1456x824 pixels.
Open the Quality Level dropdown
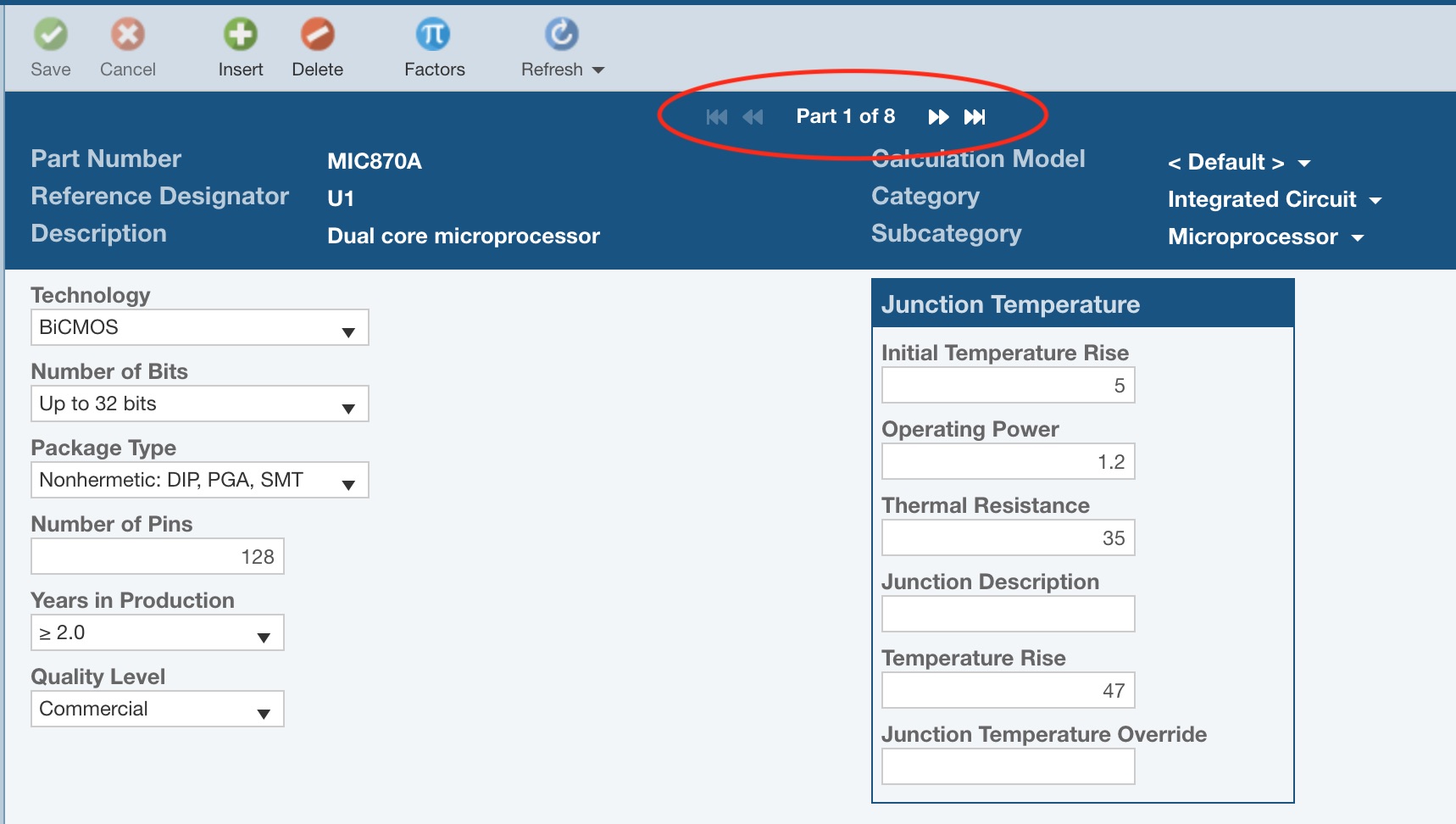158,710
